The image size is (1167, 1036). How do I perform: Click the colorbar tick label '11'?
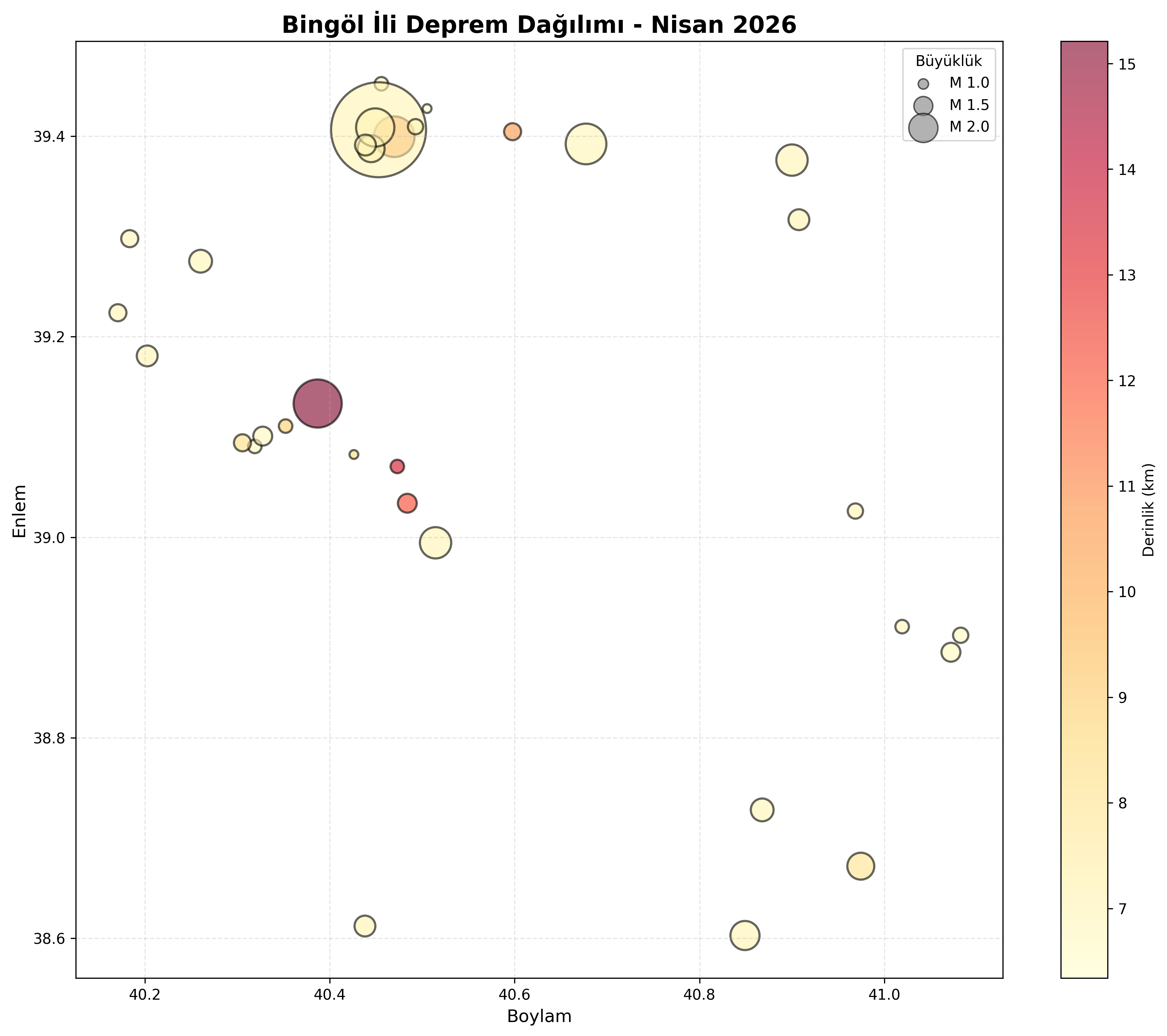(1127, 487)
